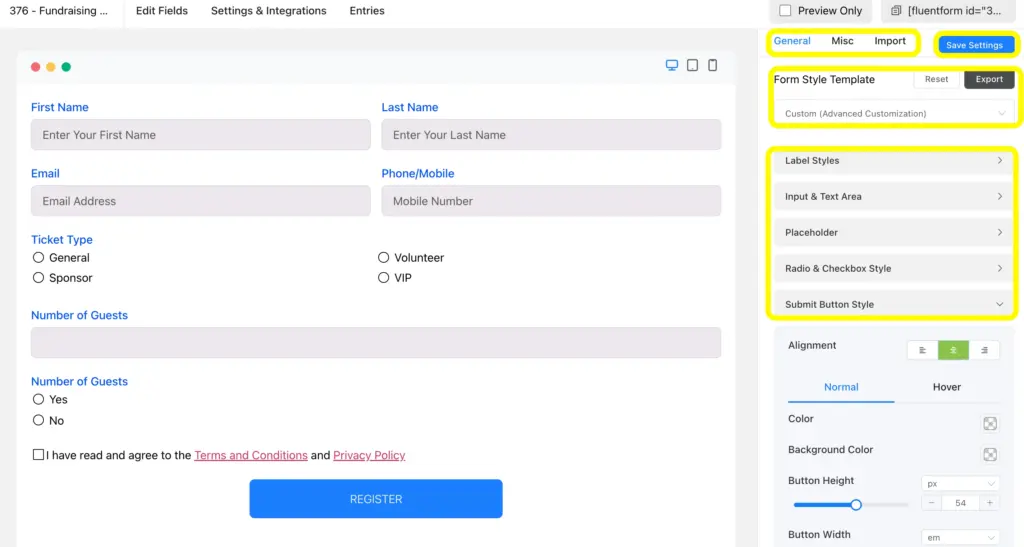Switch to the Import tab
Viewport: 1024px width, 547px height.
[889, 40]
